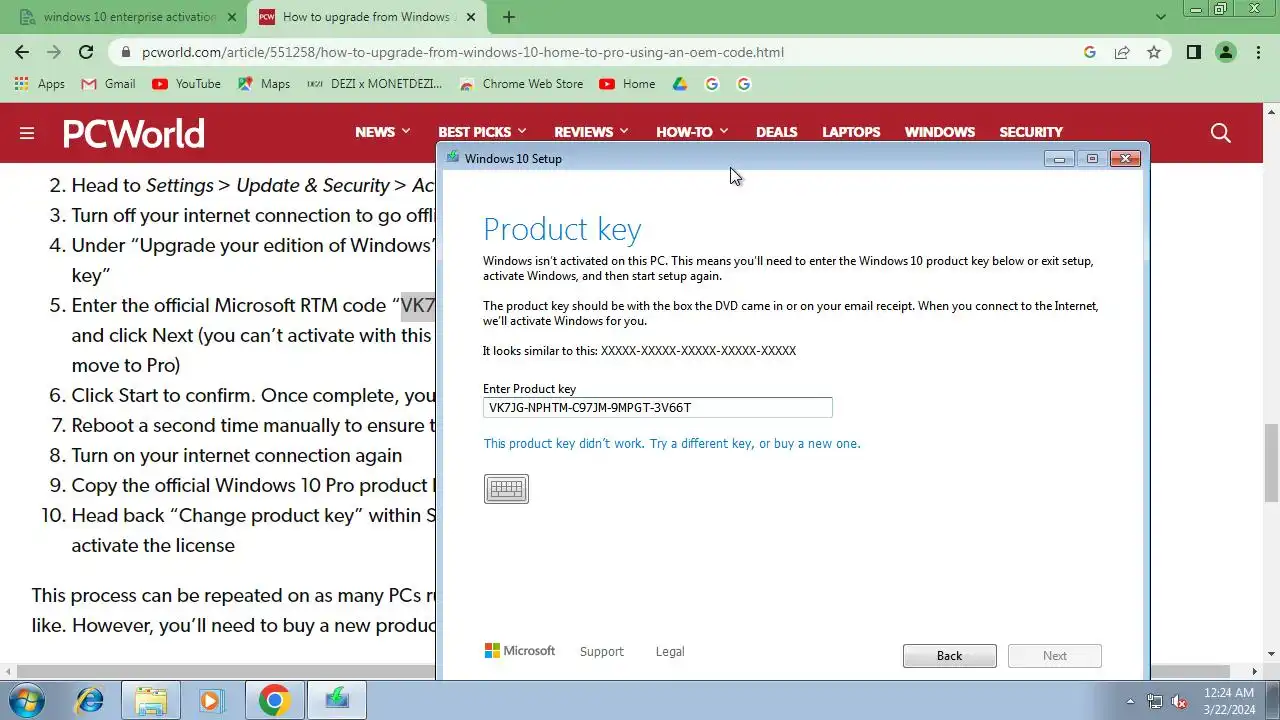This screenshot has height=720, width=1280.
Task: Click the 'Product key' heading text
Action: 562,229
